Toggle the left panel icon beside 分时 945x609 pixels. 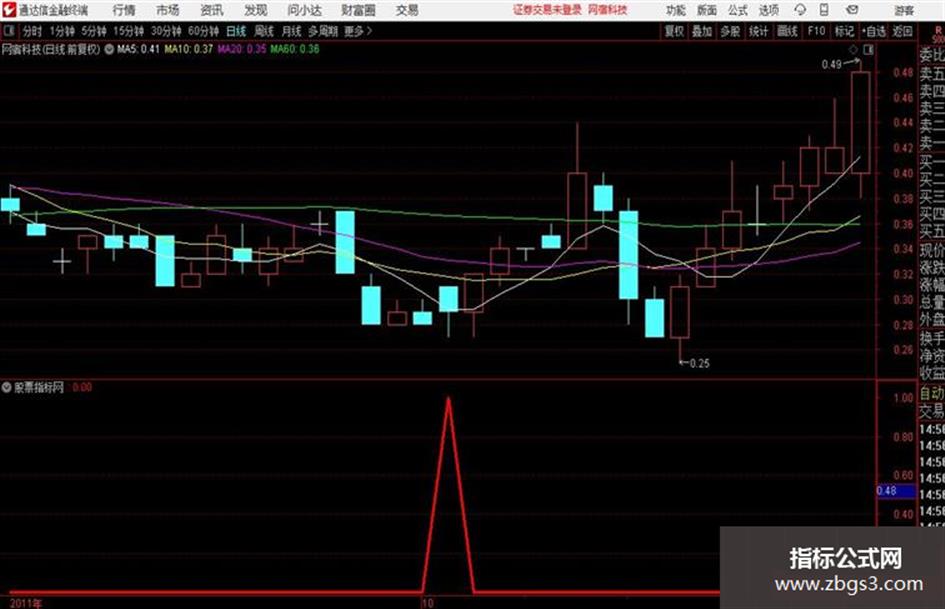point(9,31)
